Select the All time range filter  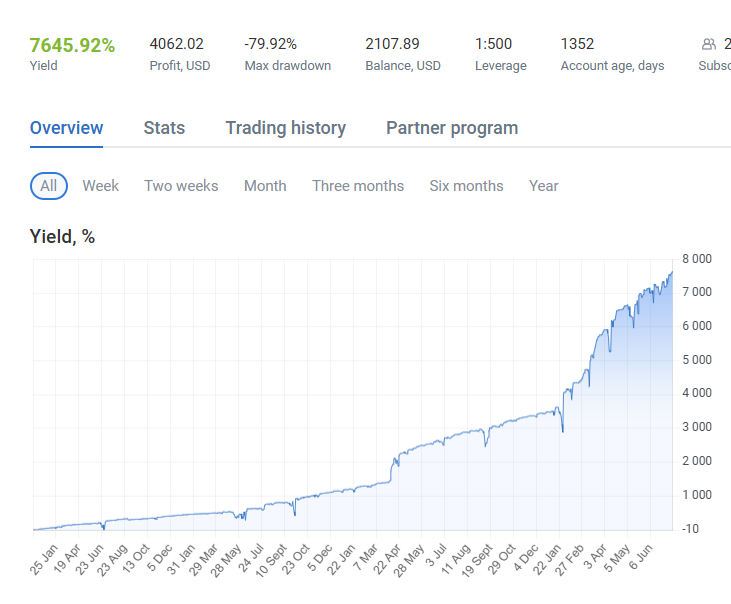(x=49, y=186)
